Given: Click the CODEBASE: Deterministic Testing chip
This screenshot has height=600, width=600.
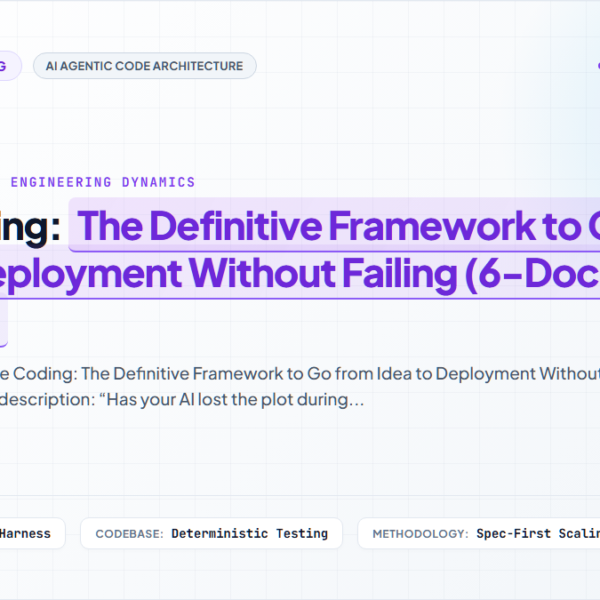Looking at the screenshot, I should coord(211,533).
